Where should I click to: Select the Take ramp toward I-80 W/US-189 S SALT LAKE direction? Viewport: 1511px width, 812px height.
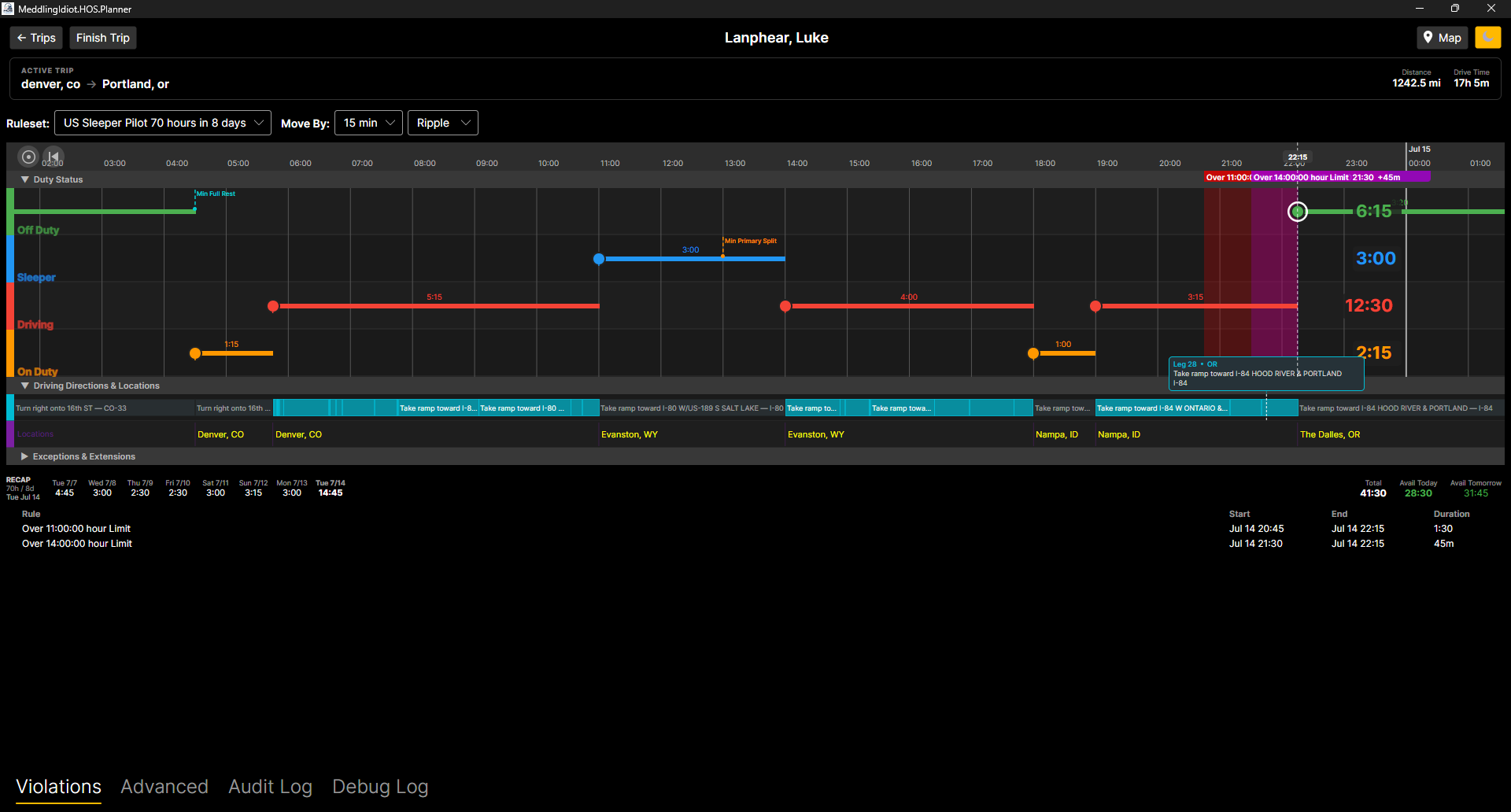tap(692, 408)
